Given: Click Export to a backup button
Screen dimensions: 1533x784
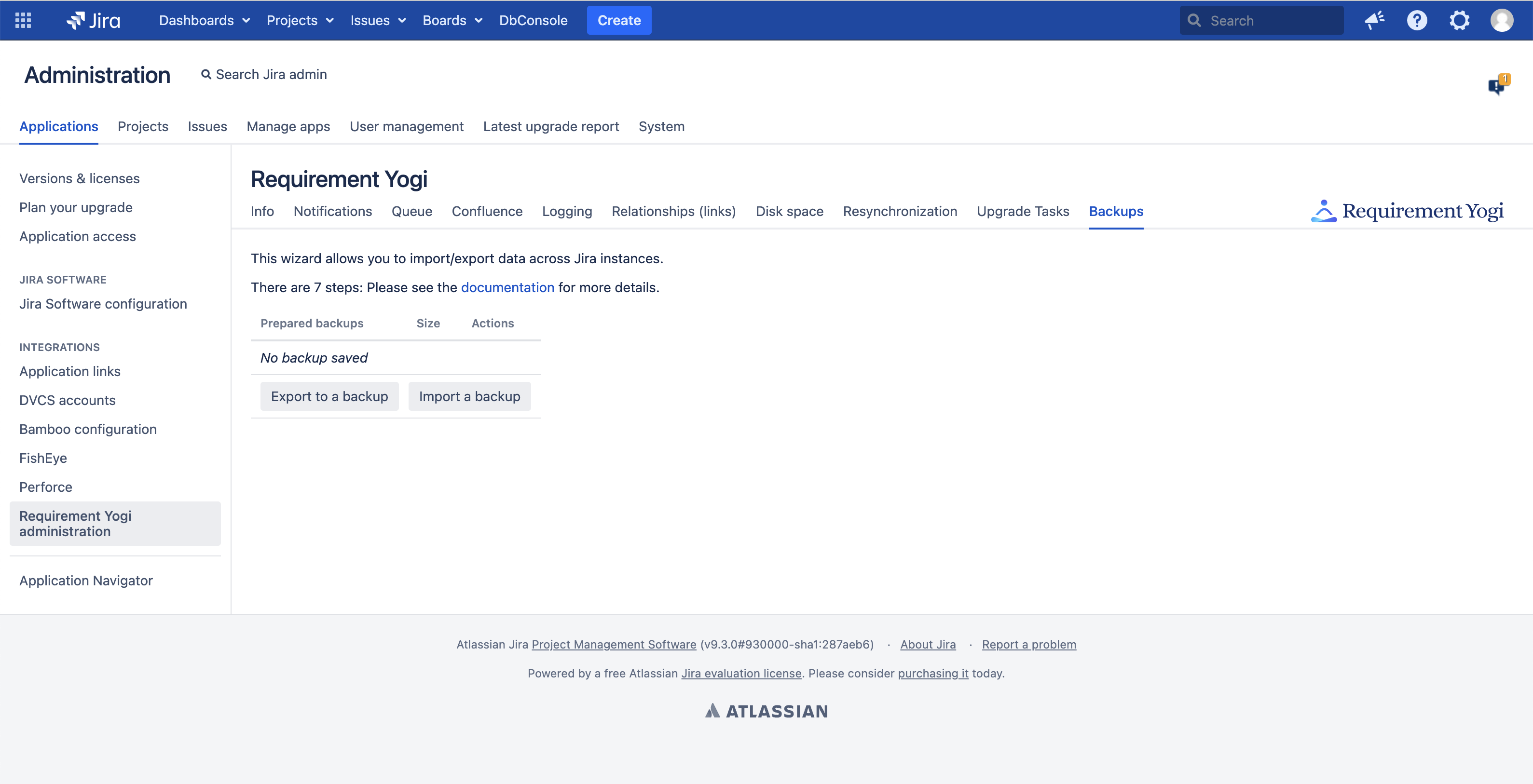Looking at the screenshot, I should pyautogui.click(x=329, y=396).
